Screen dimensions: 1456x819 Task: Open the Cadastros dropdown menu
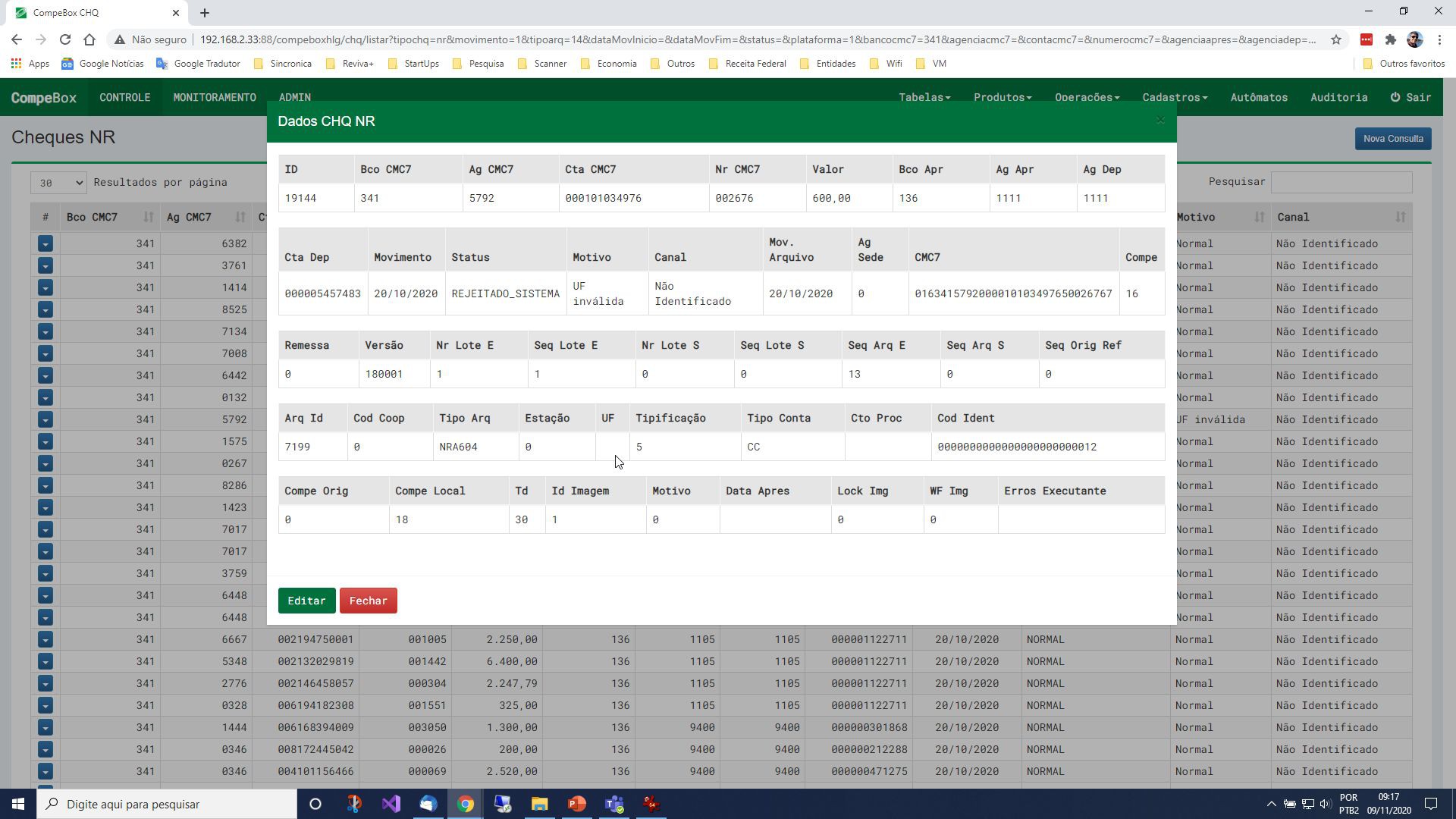pos(1175,97)
